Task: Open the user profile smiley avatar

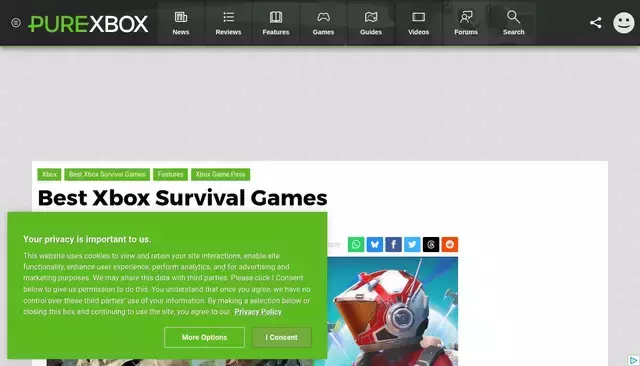Action: (624, 22)
